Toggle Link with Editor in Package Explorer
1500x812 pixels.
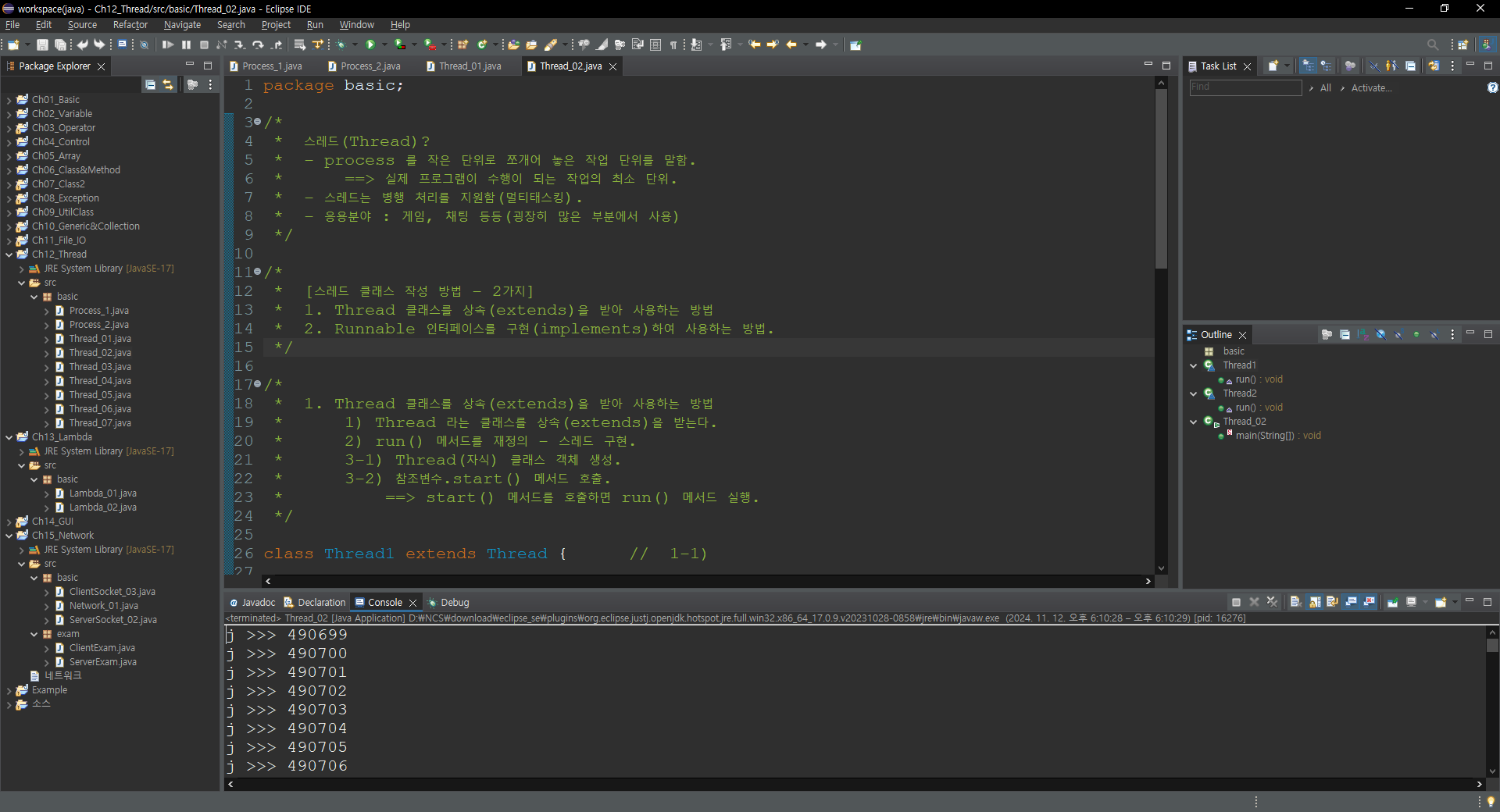pyautogui.click(x=168, y=85)
